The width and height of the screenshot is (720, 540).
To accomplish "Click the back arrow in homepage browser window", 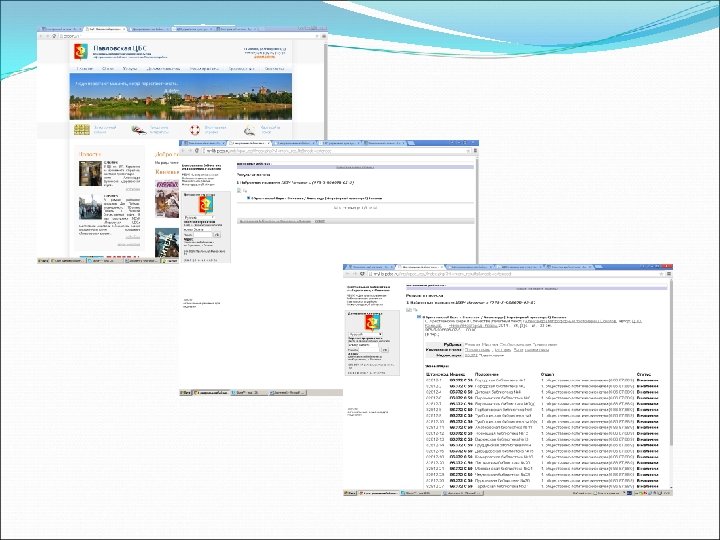I will (x=42, y=36).
